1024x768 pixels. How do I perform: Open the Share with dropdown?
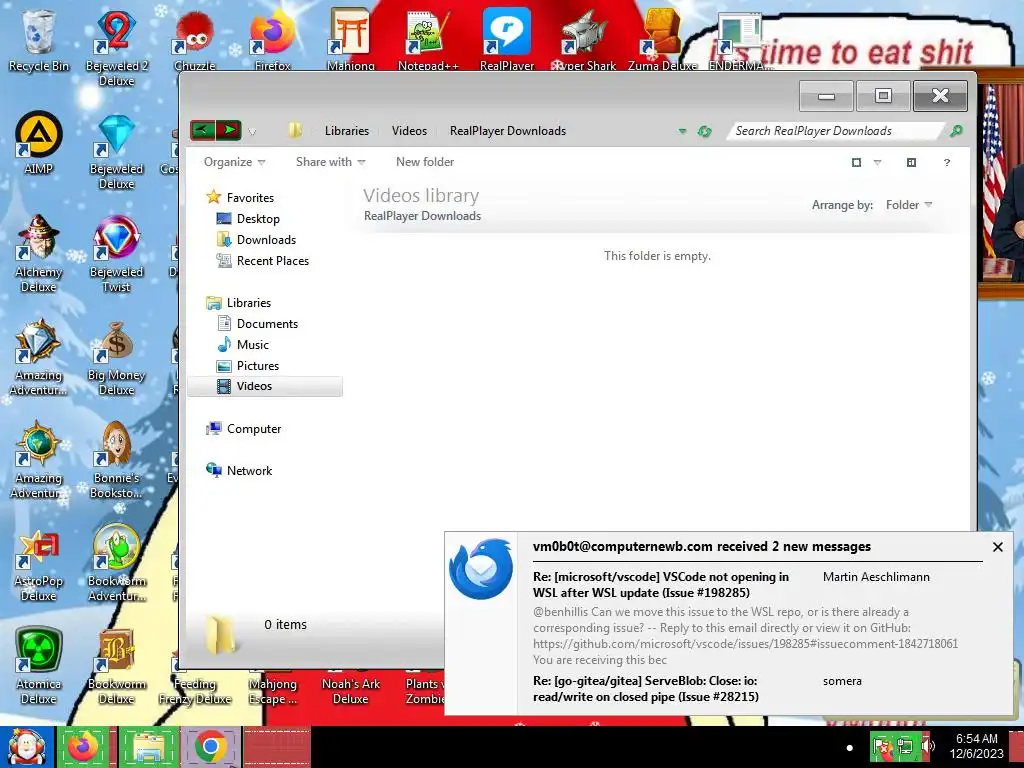click(x=330, y=162)
